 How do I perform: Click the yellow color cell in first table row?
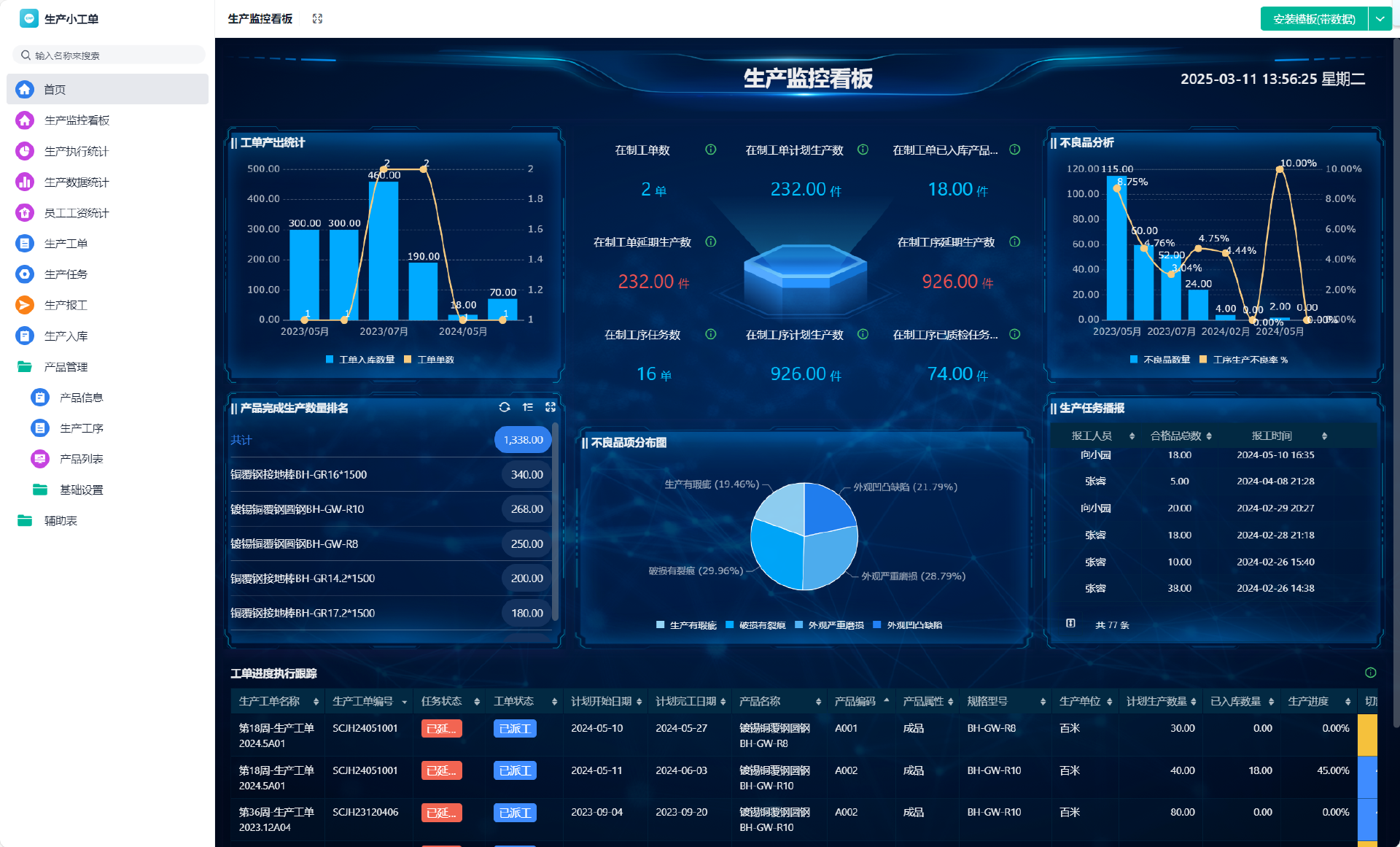click(x=1366, y=735)
